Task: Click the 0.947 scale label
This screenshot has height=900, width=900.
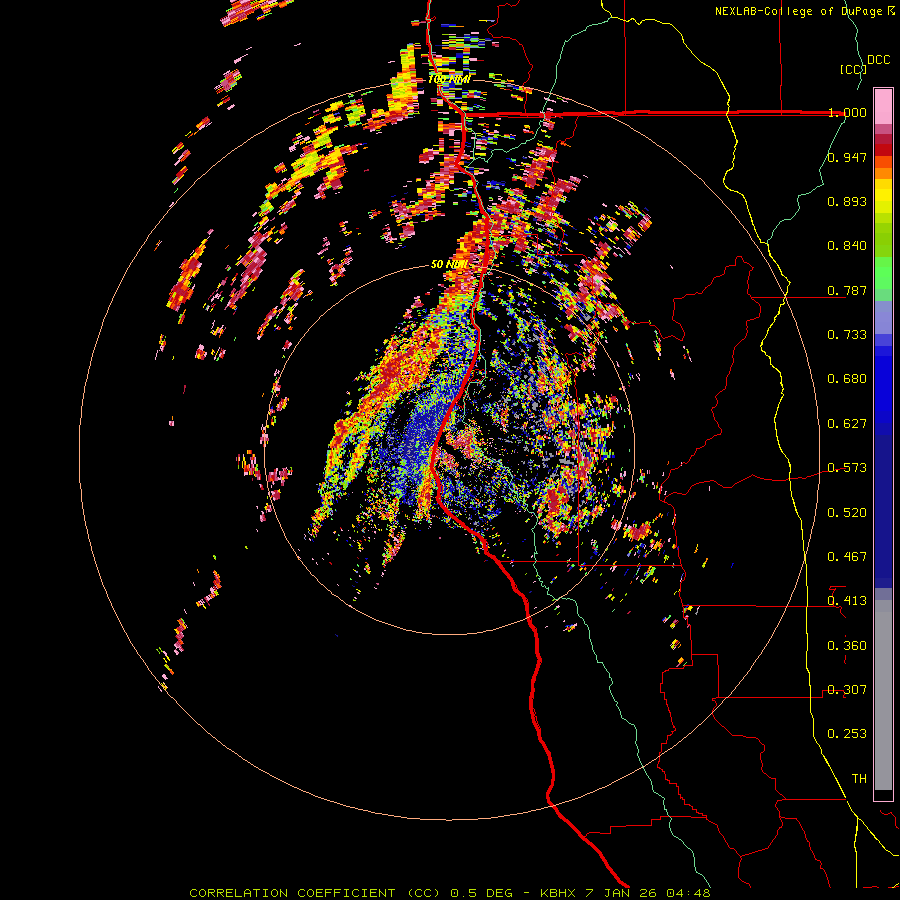Action: point(847,157)
